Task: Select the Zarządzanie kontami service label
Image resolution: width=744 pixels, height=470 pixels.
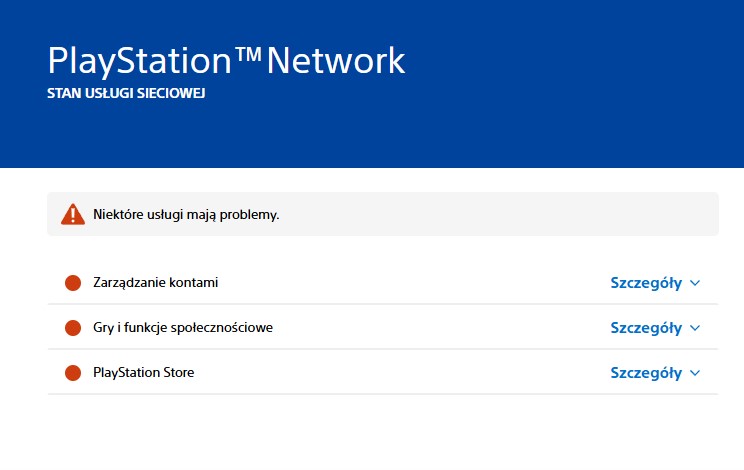Action: click(155, 283)
